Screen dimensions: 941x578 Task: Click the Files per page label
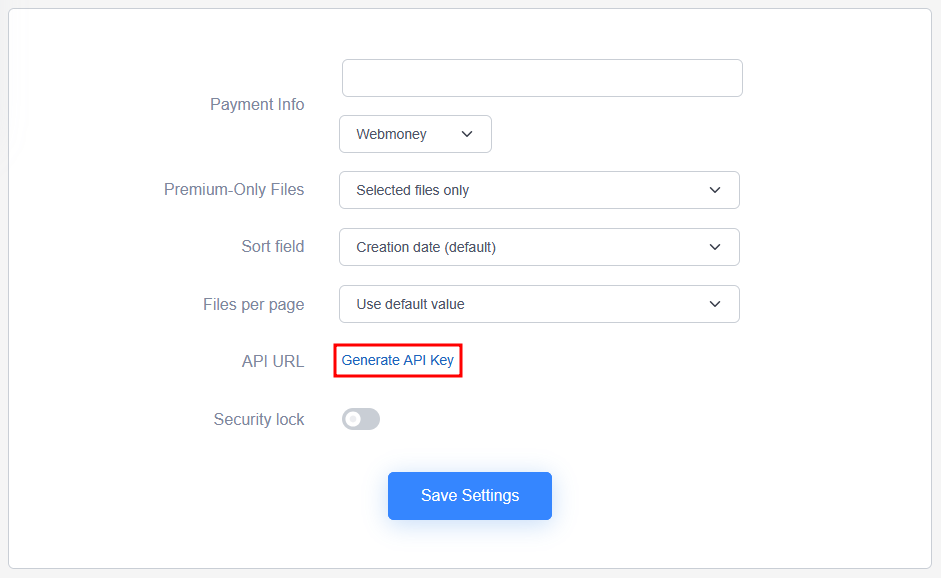point(253,304)
